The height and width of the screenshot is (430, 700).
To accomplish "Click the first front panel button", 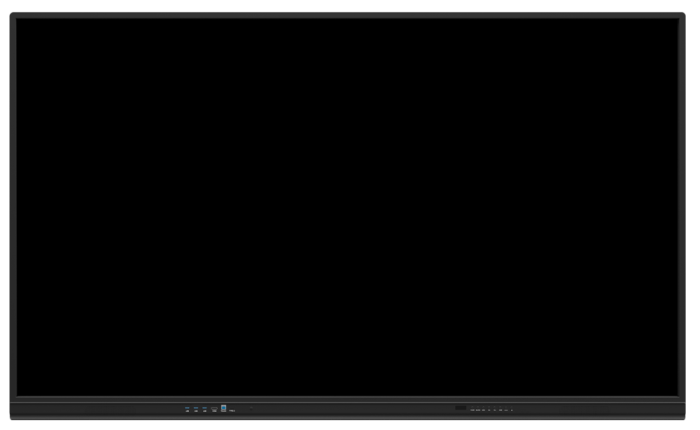I will (x=472, y=409).
